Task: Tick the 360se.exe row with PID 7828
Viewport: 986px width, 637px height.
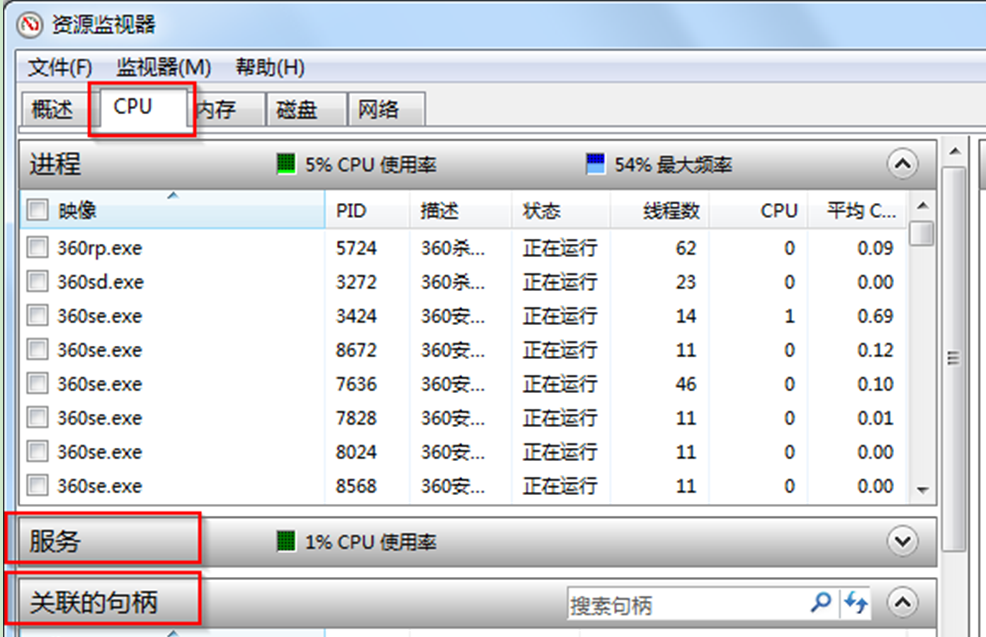Action: (38, 417)
